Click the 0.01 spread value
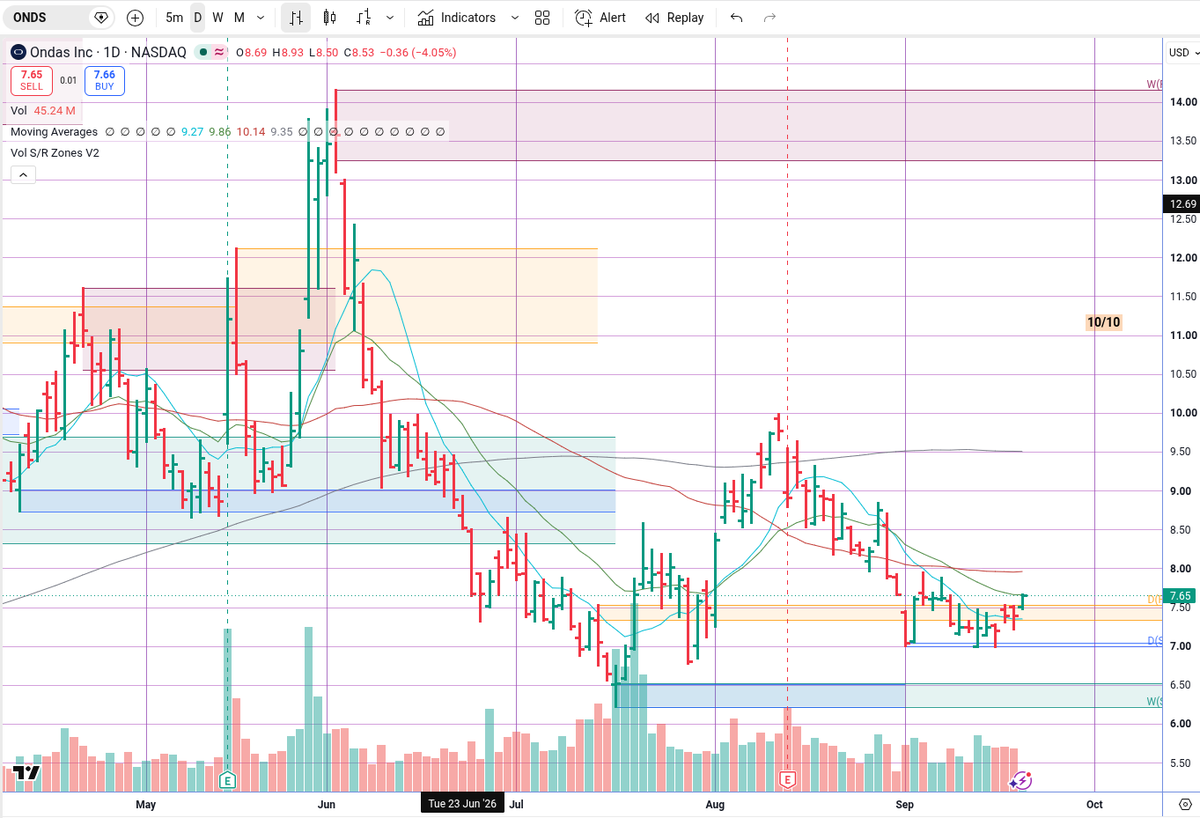The image size is (1200, 818). (x=68, y=81)
